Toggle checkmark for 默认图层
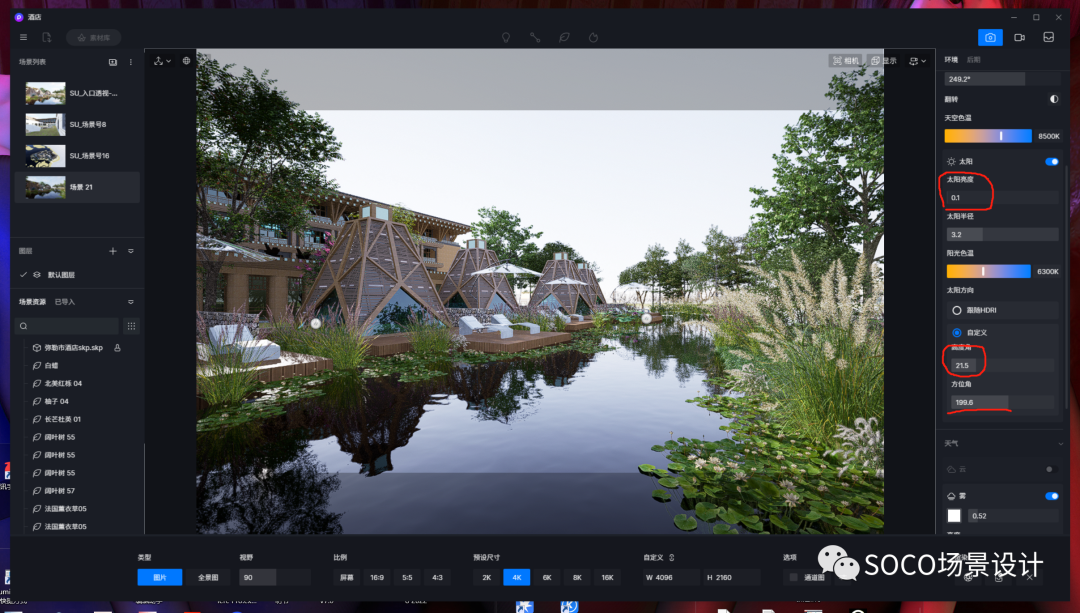Screen dimensions: 1080x613 [x=23, y=275]
